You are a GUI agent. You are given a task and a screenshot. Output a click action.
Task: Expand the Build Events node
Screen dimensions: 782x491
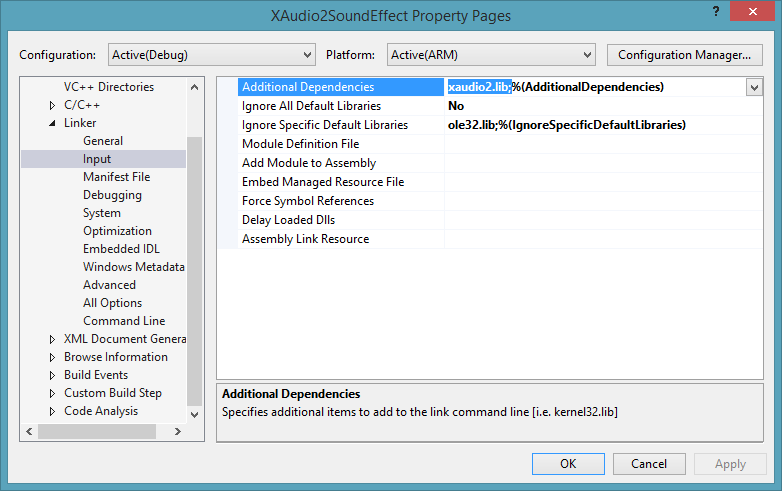52,375
